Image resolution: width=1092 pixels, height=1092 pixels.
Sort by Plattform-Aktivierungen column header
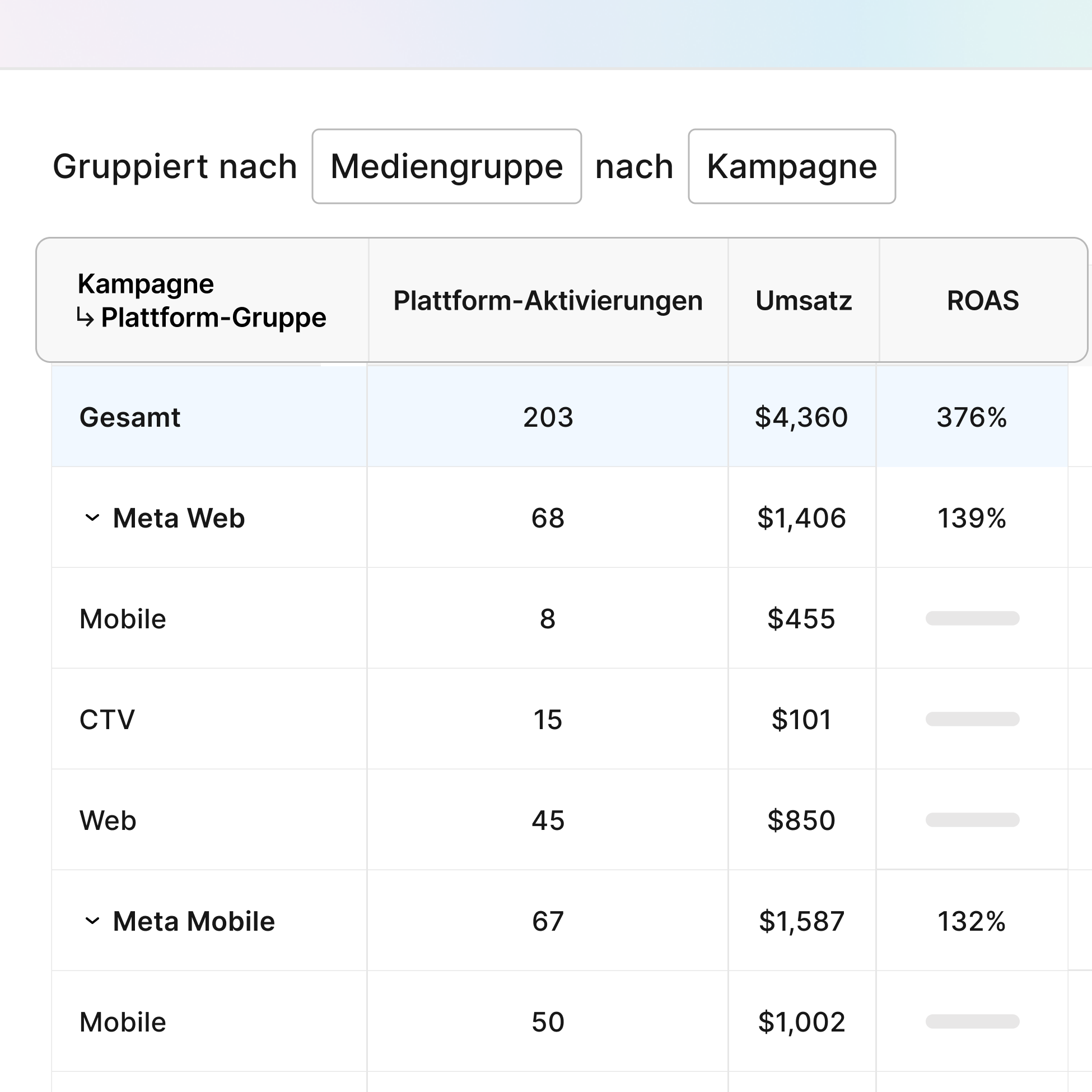[548, 300]
